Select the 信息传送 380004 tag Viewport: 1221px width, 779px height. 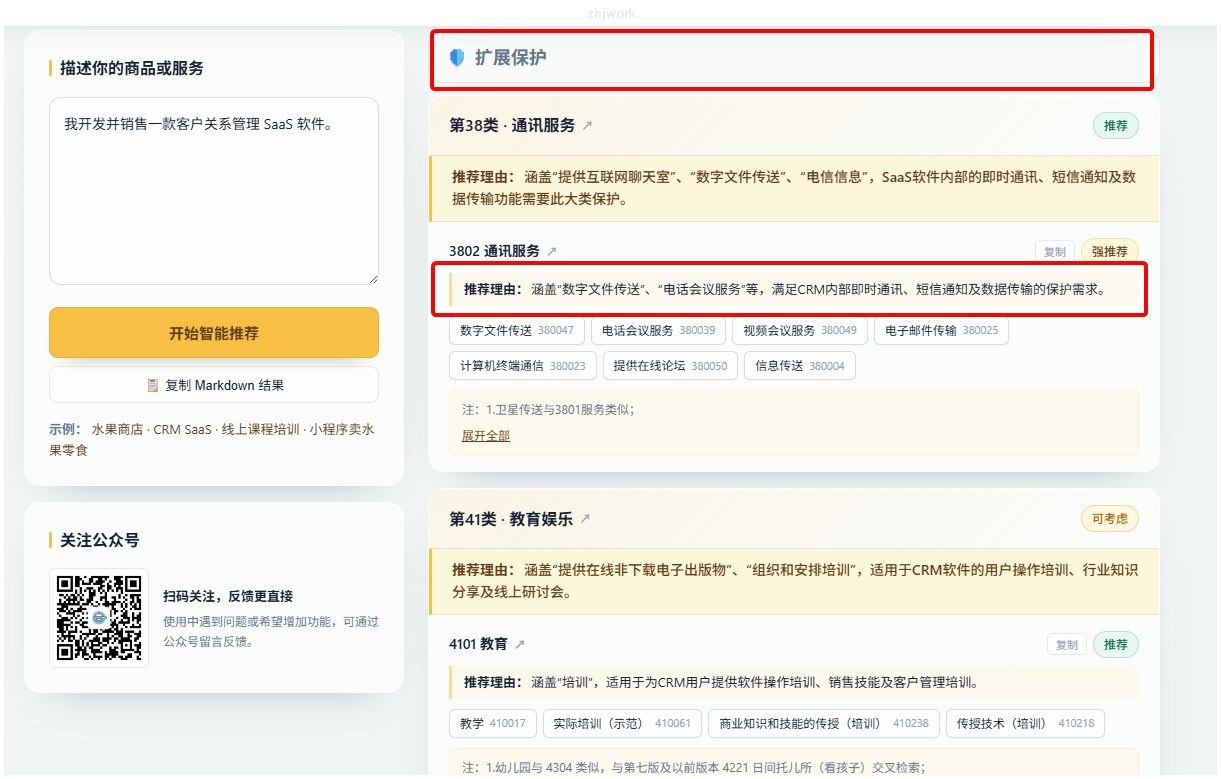(799, 366)
